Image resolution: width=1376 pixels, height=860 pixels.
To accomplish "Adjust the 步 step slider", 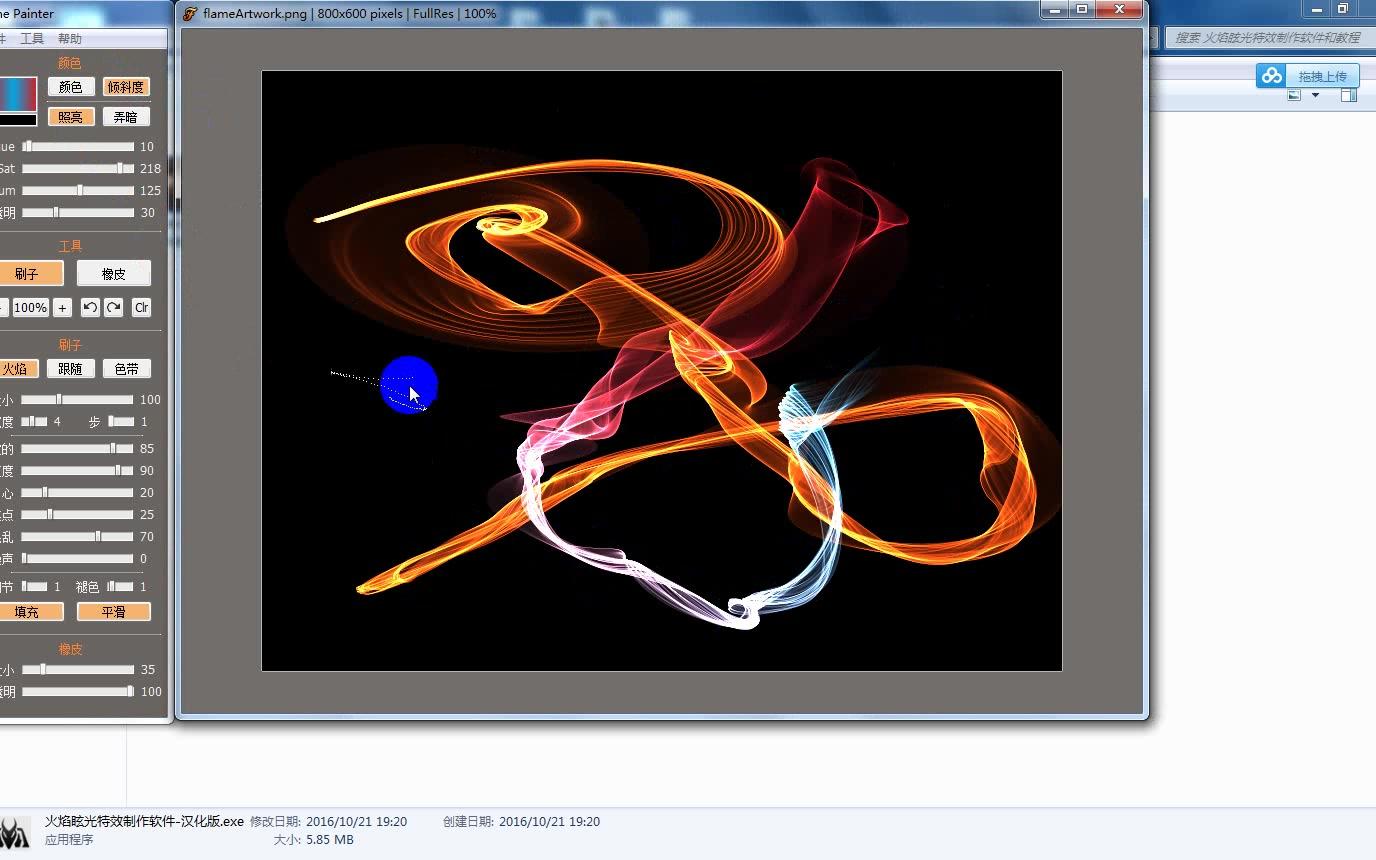I will click(x=121, y=422).
